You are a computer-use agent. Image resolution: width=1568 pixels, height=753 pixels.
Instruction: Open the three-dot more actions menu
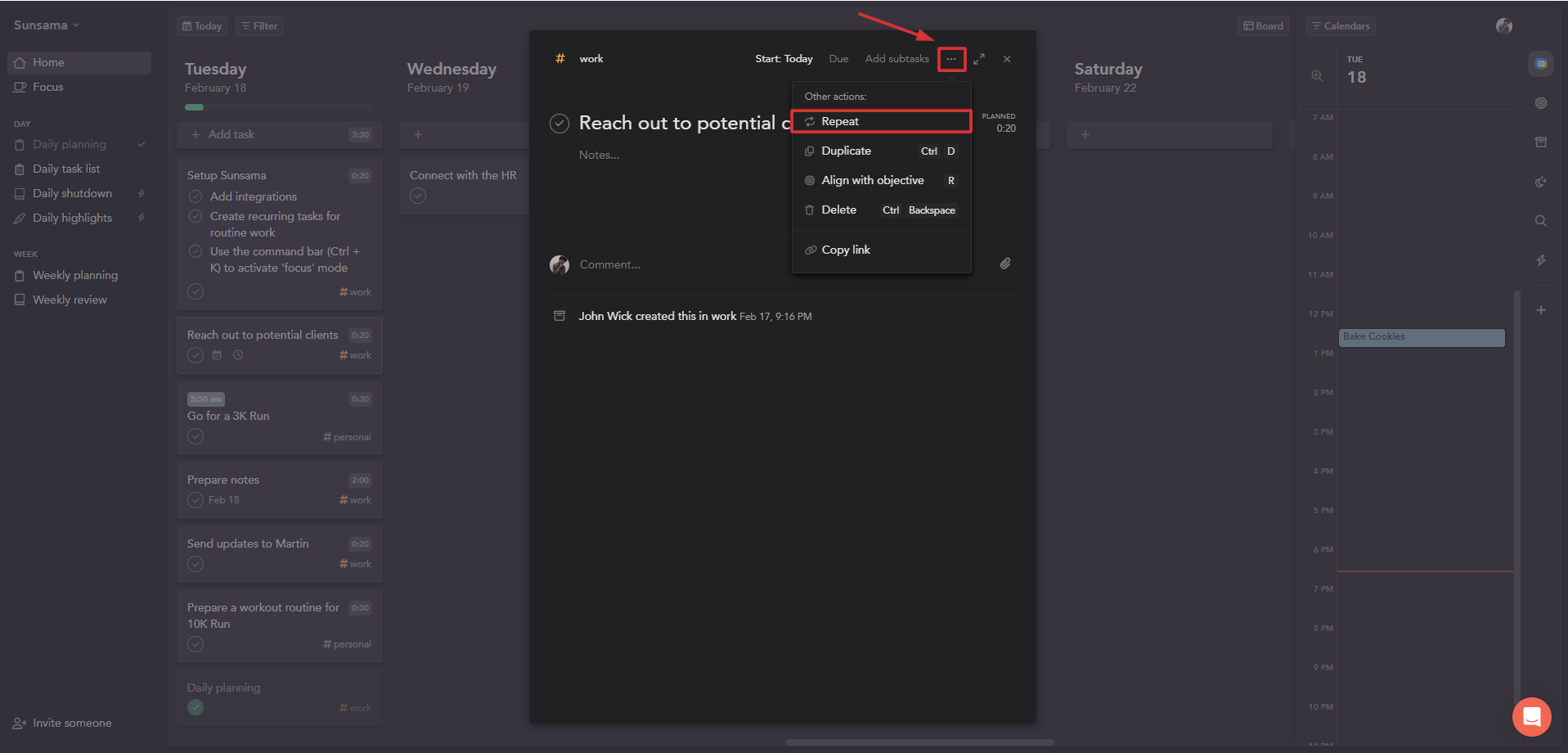pos(951,59)
